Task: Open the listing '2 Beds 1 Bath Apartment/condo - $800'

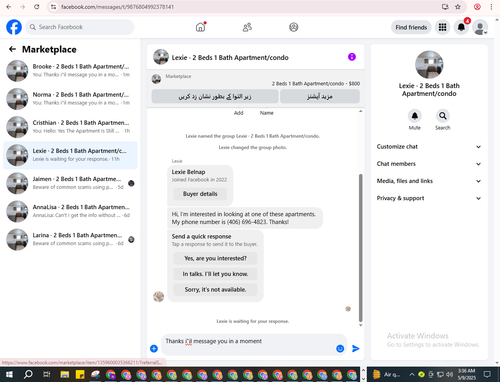Action: coord(316,84)
